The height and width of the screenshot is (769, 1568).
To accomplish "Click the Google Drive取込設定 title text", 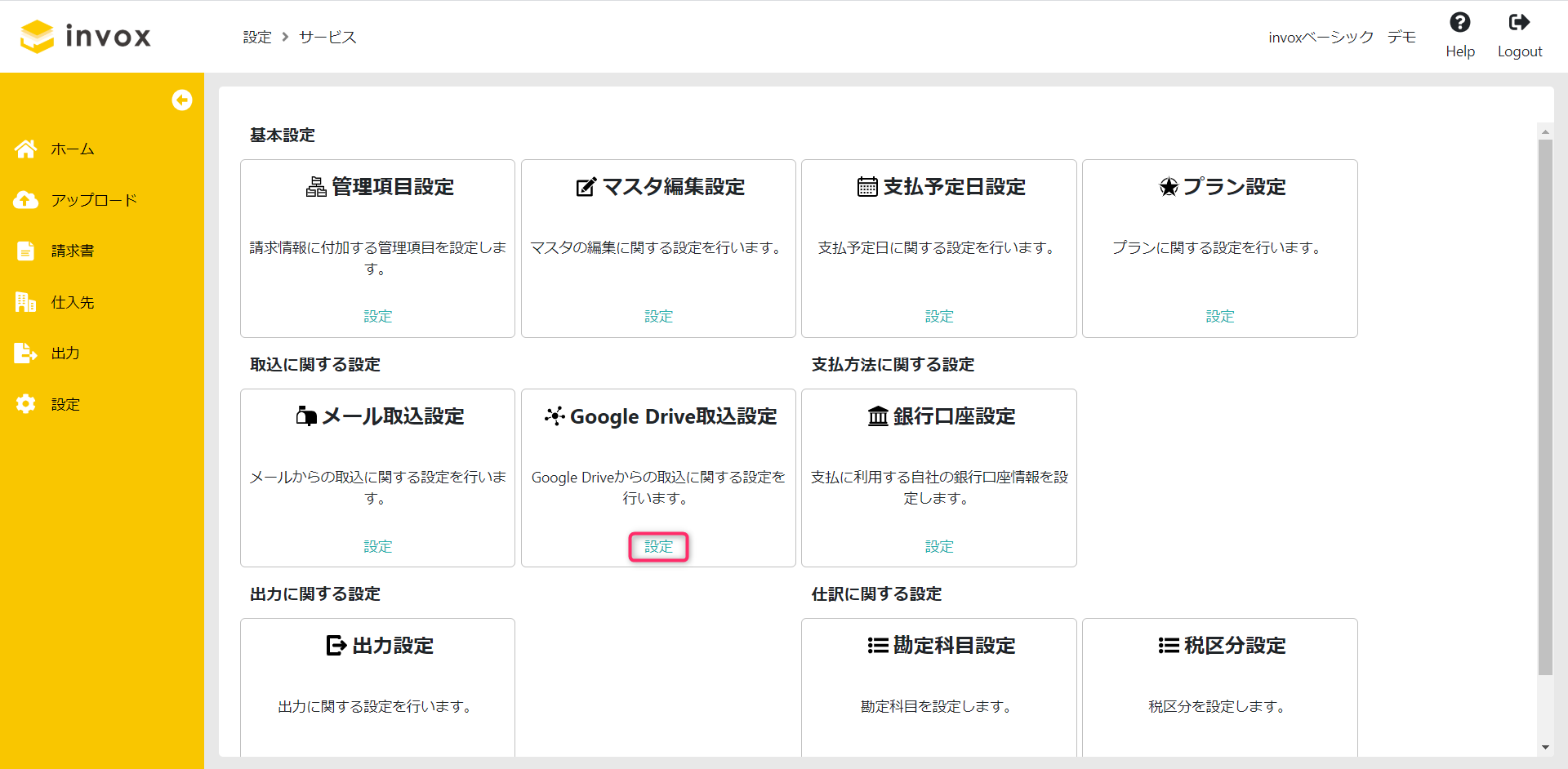I will (x=674, y=416).
